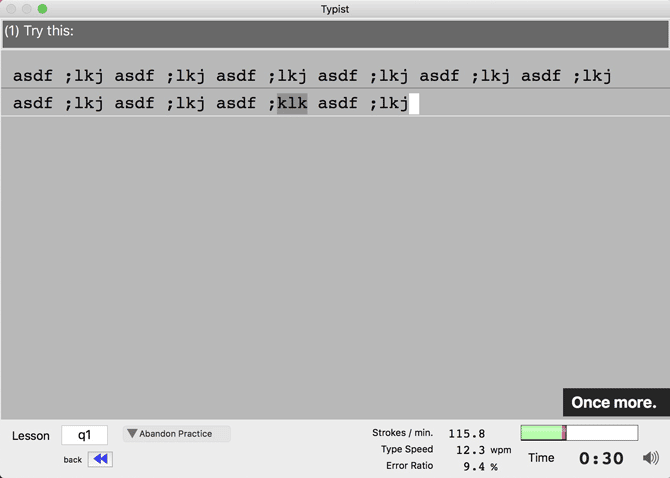Image resolution: width=670 pixels, height=478 pixels.
Task: Click the Error Ratio value 9.4
Action: pyautogui.click(x=473, y=466)
